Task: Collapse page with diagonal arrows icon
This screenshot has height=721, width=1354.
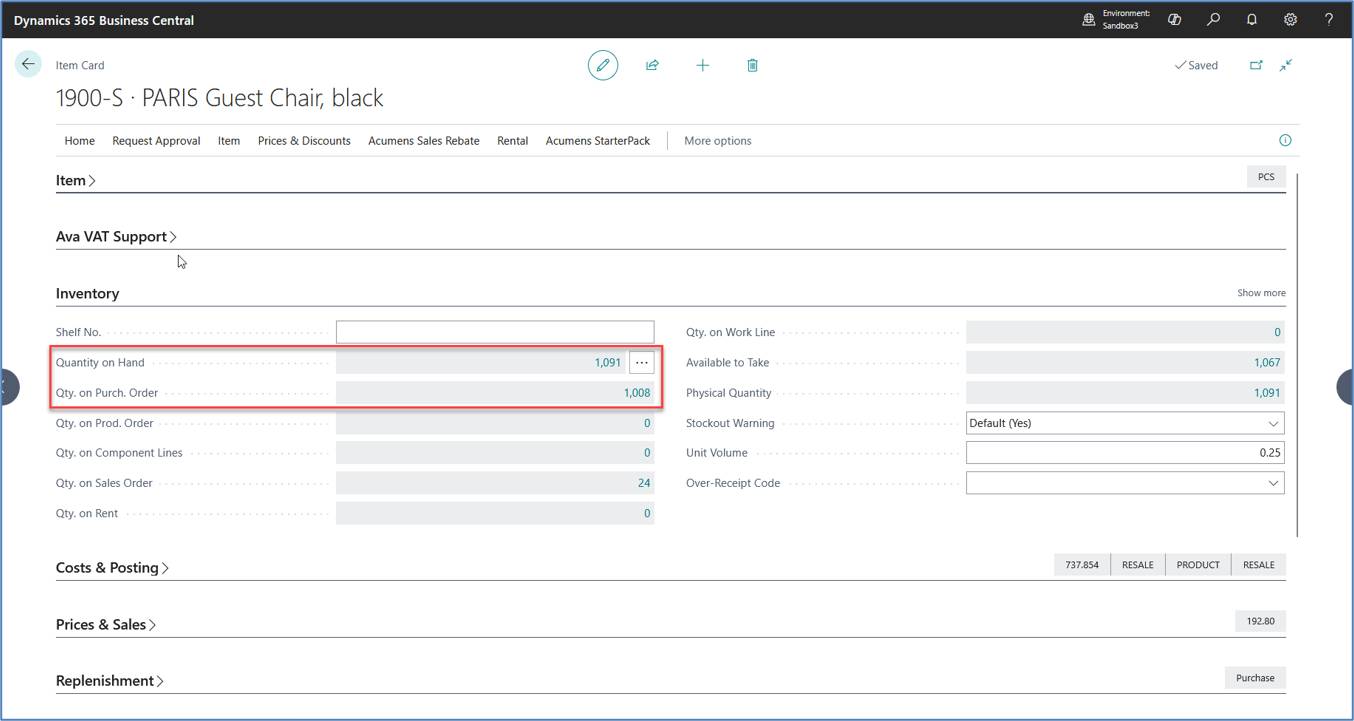Action: [1286, 65]
